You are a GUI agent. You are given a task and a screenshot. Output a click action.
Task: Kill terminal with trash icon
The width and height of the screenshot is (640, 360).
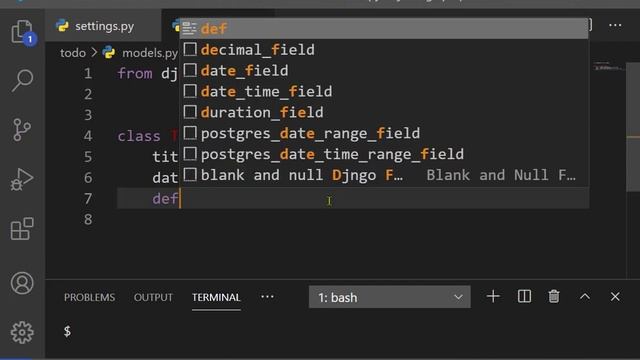(554, 297)
